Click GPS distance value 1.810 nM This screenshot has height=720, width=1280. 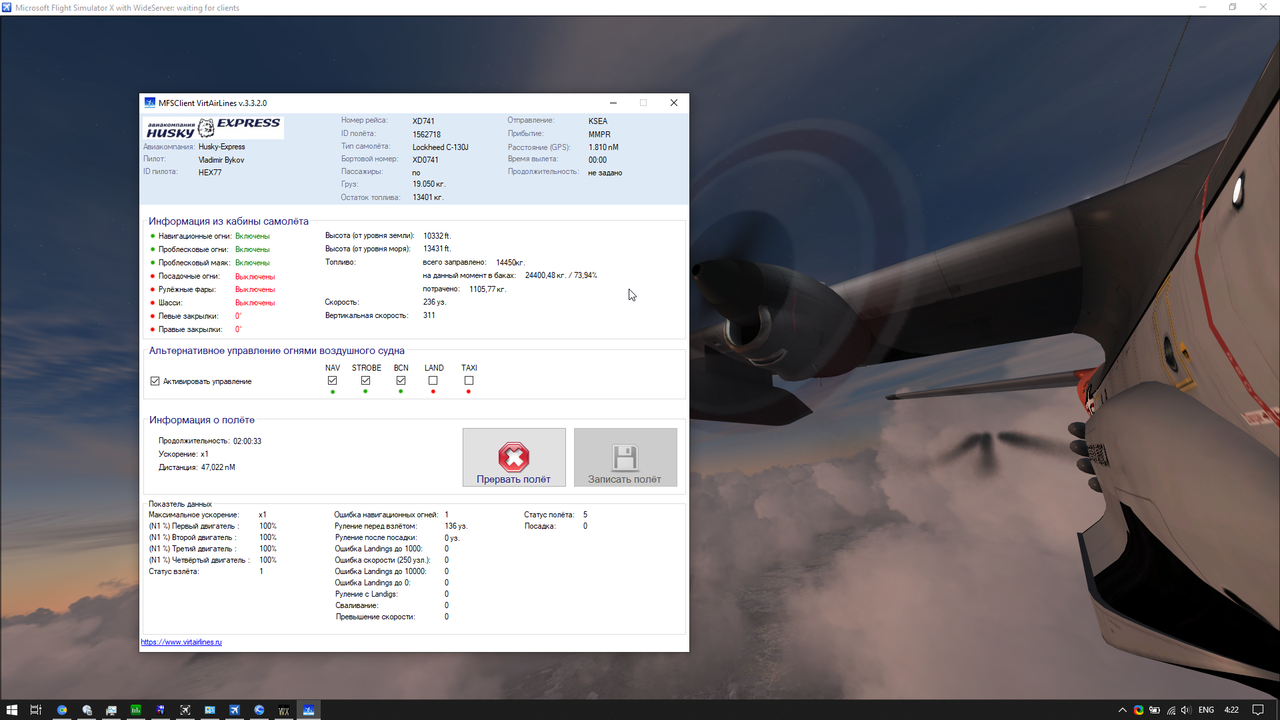(x=603, y=147)
